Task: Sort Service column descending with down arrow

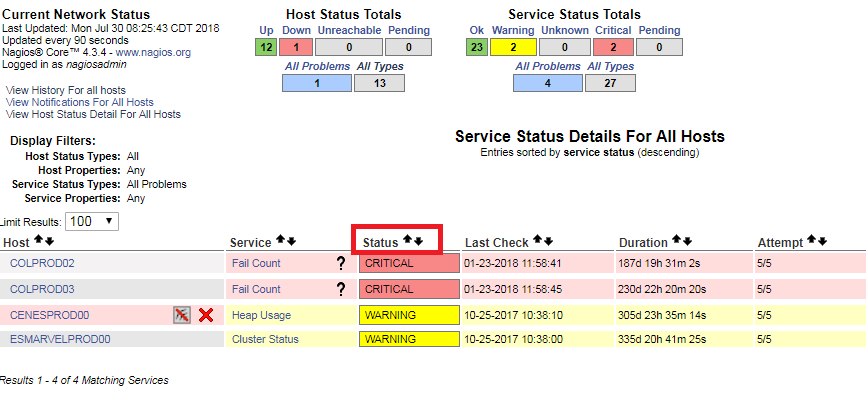Action: (293, 241)
